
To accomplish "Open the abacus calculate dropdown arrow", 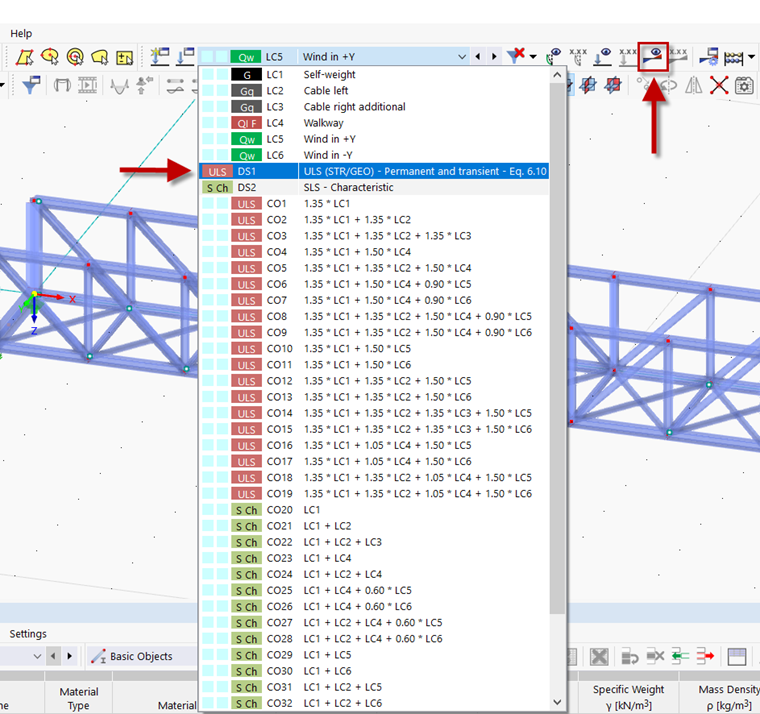I will (x=751, y=57).
